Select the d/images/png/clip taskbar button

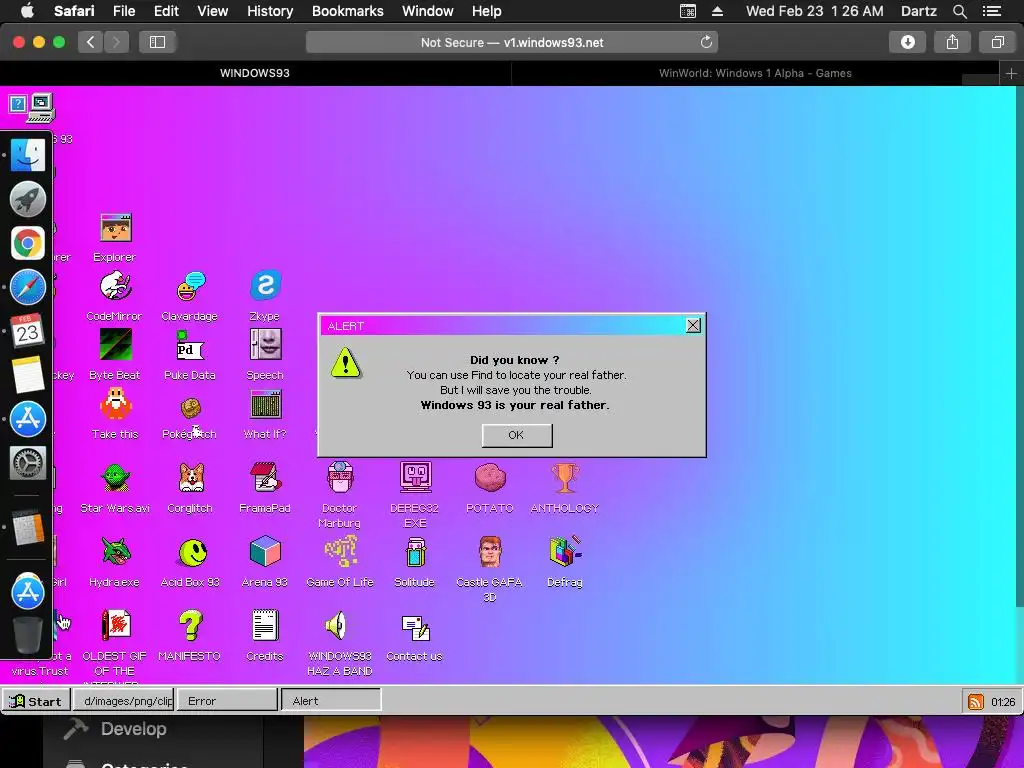[x=123, y=701]
